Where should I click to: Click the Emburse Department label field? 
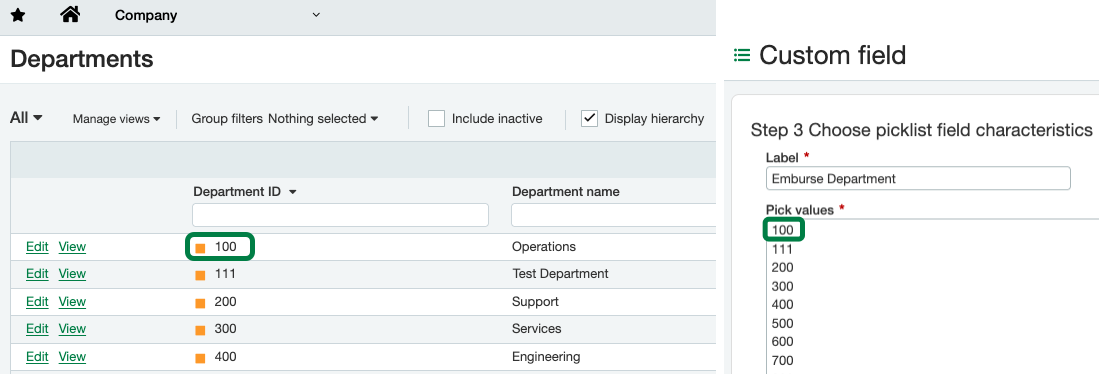point(918,178)
